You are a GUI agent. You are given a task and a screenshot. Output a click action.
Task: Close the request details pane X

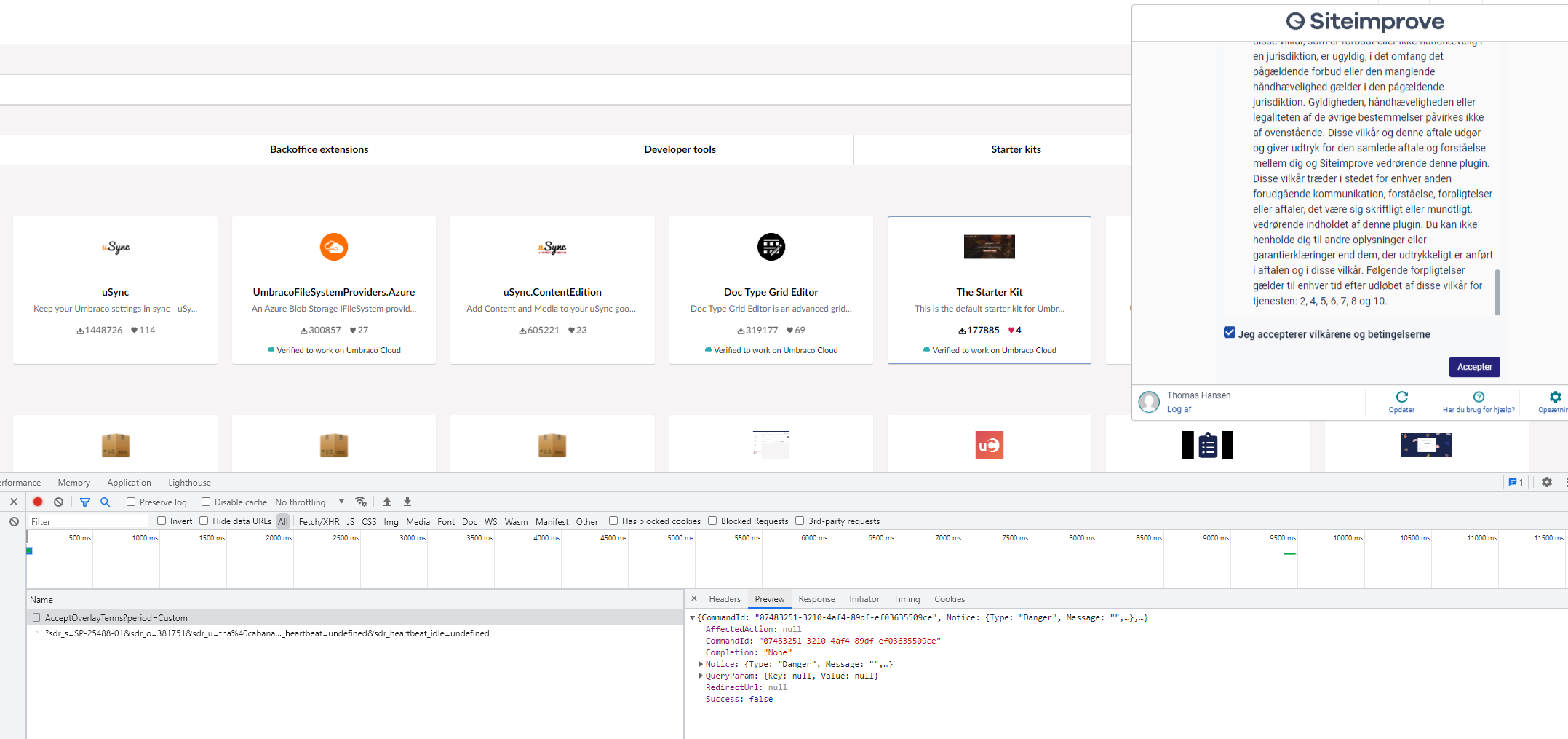(x=694, y=598)
